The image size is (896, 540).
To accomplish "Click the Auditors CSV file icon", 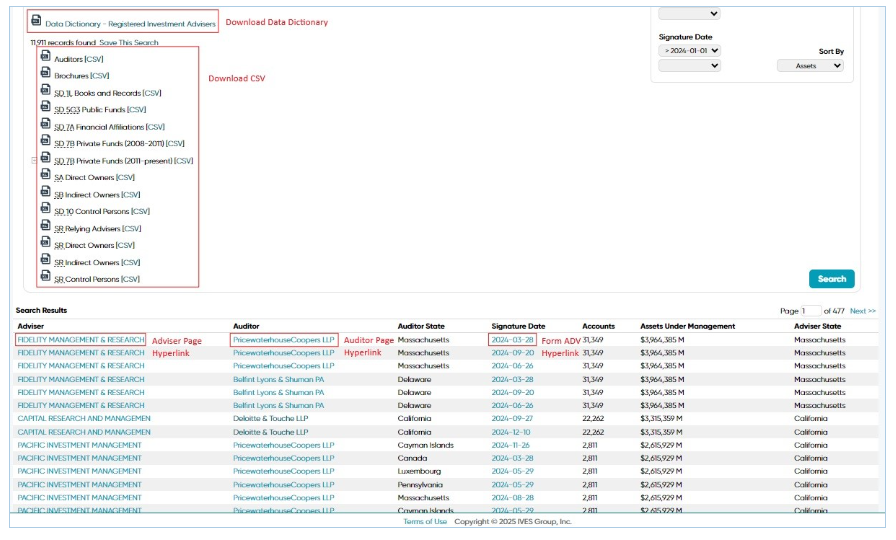I will pos(46,56).
